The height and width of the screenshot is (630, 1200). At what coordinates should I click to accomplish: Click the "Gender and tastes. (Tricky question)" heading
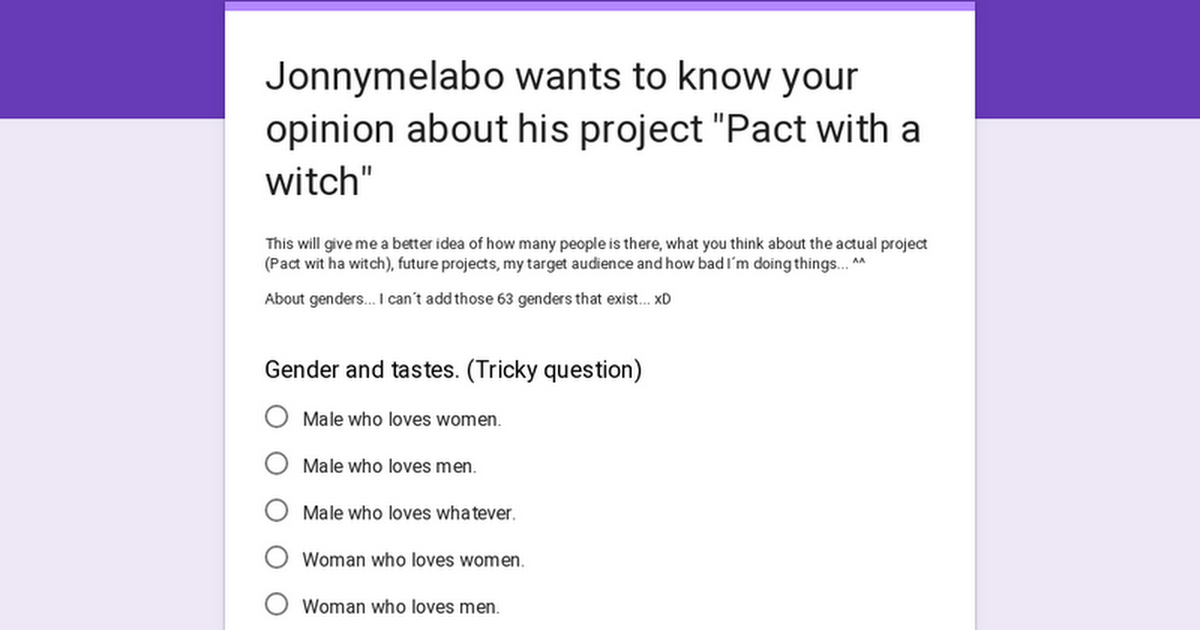click(453, 370)
